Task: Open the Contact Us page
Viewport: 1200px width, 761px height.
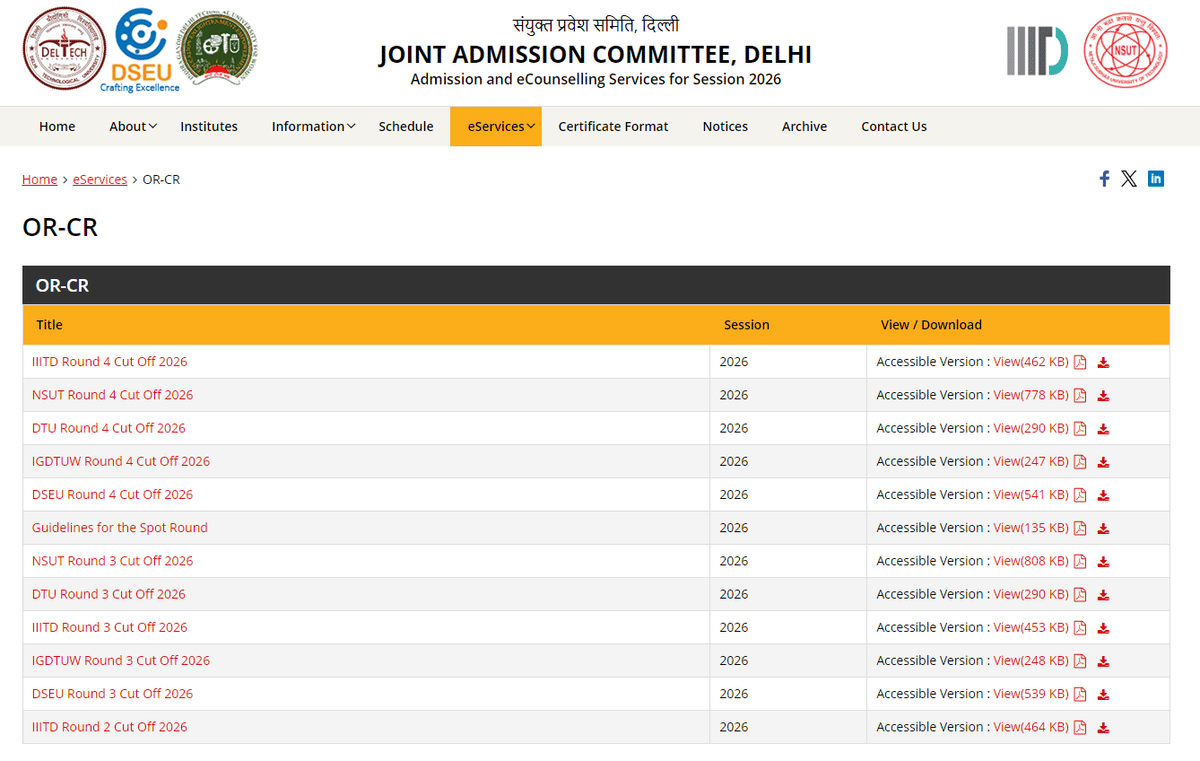Action: pyautogui.click(x=894, y=126)
